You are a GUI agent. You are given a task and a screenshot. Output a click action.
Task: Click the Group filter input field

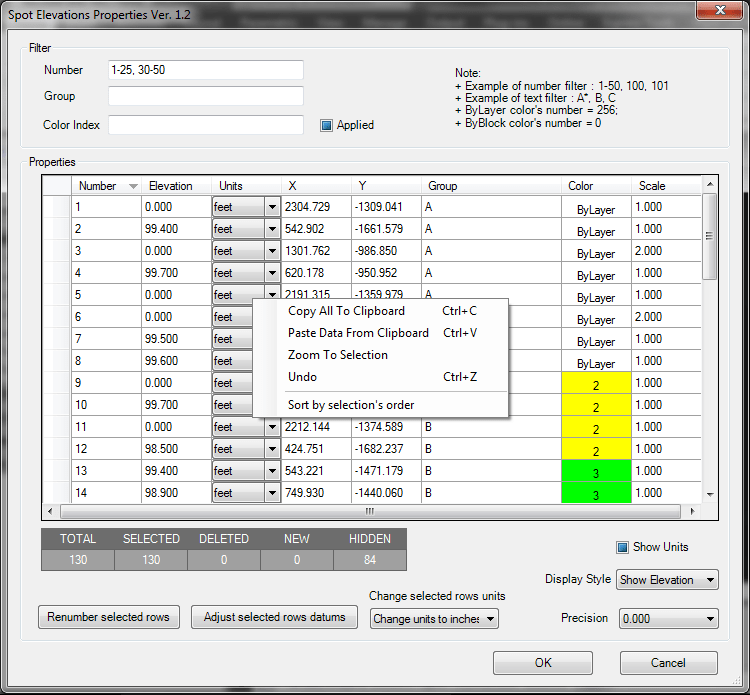(x=206, y=96)
